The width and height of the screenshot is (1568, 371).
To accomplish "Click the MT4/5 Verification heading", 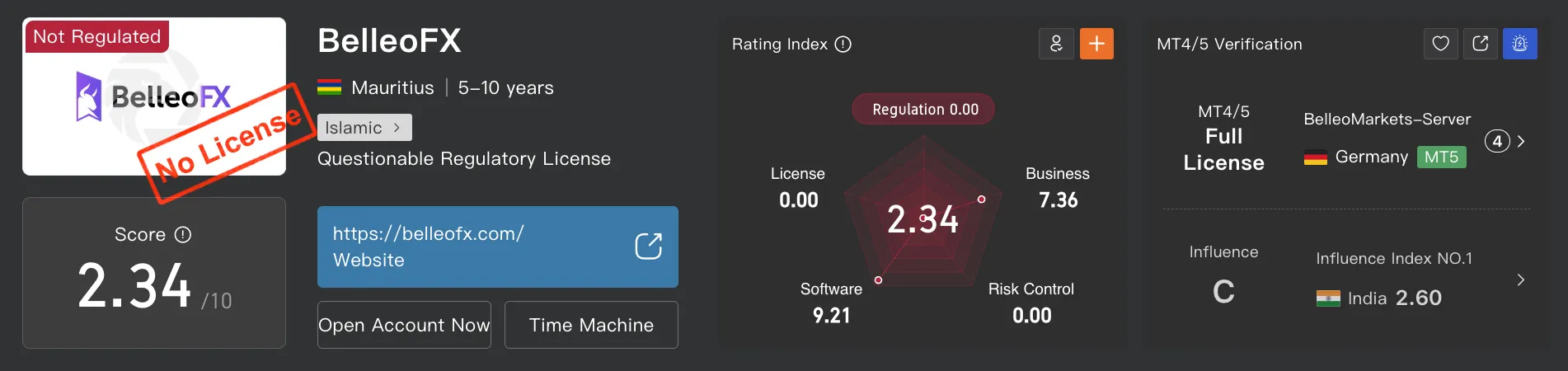I will click(x=1229, y=45).
